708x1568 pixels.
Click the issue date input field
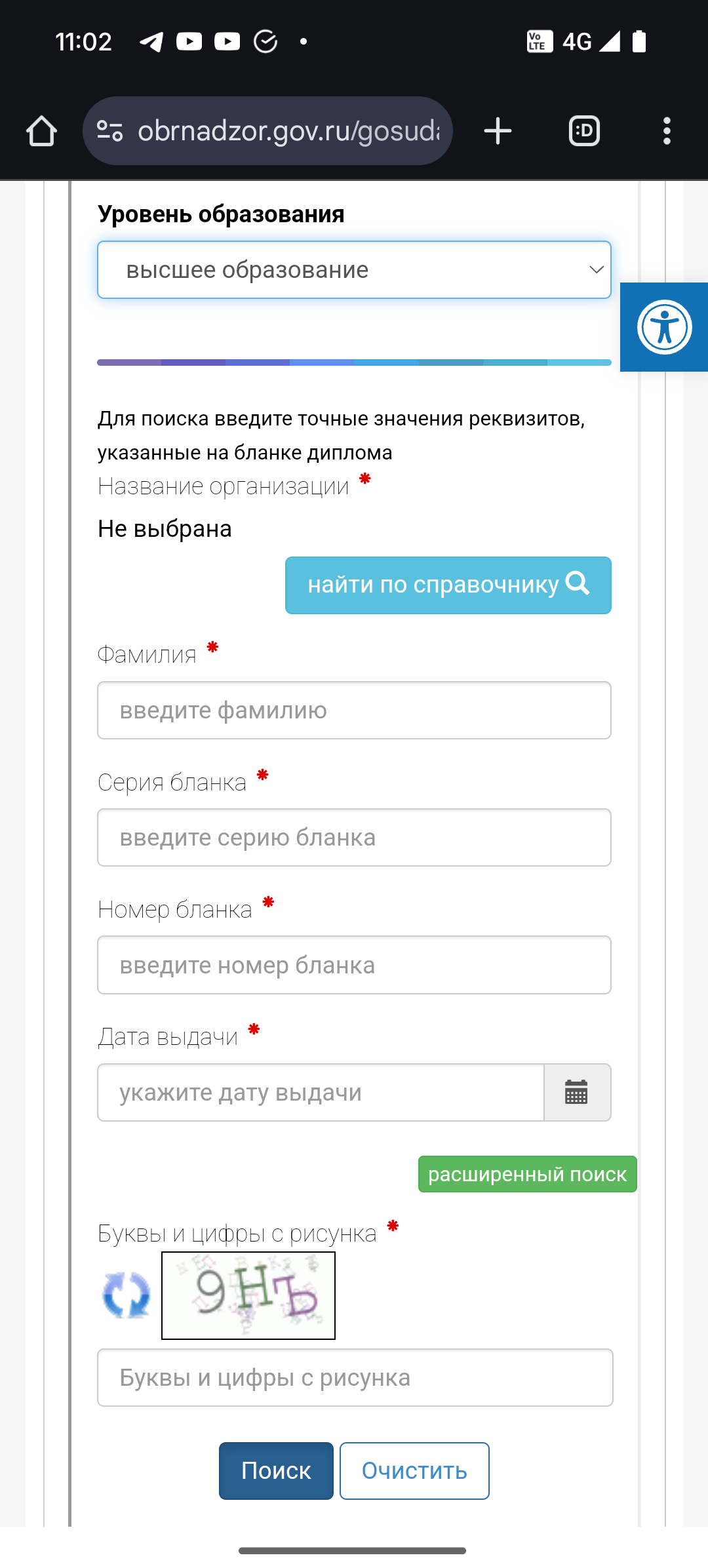(321, 1092)
